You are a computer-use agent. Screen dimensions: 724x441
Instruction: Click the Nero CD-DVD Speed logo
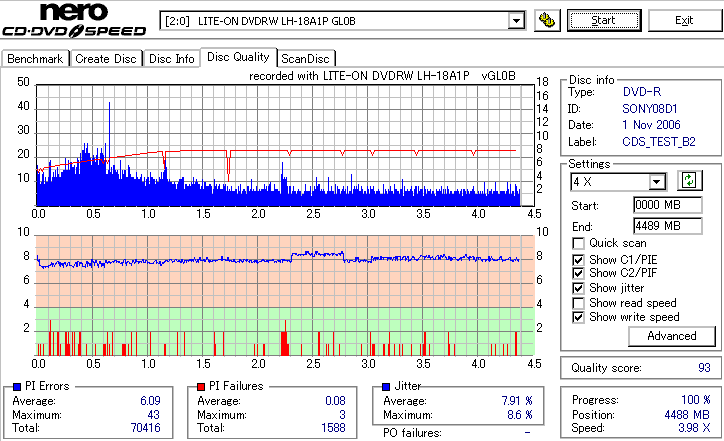74,20
